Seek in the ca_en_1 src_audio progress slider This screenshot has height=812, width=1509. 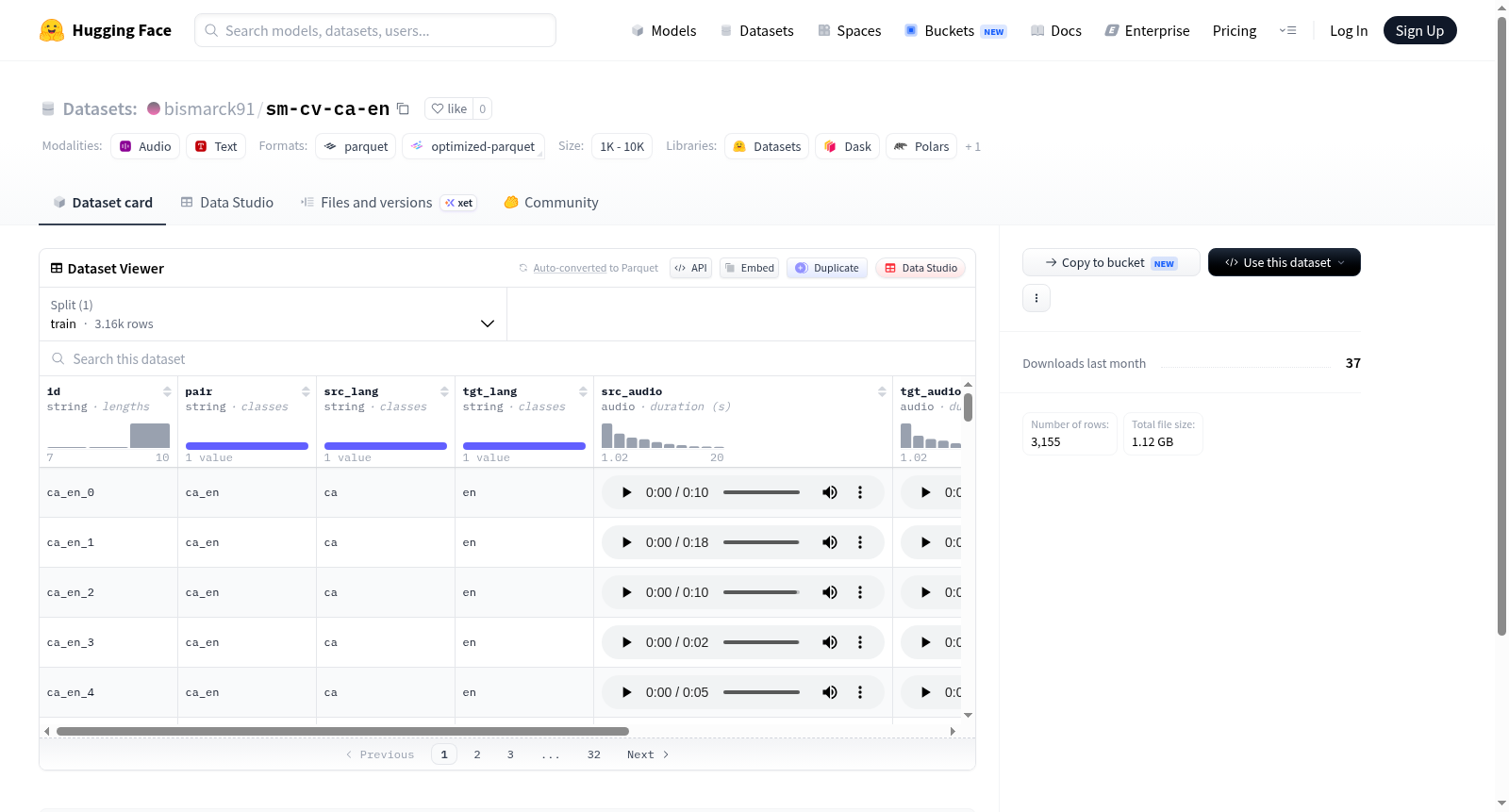761,542
